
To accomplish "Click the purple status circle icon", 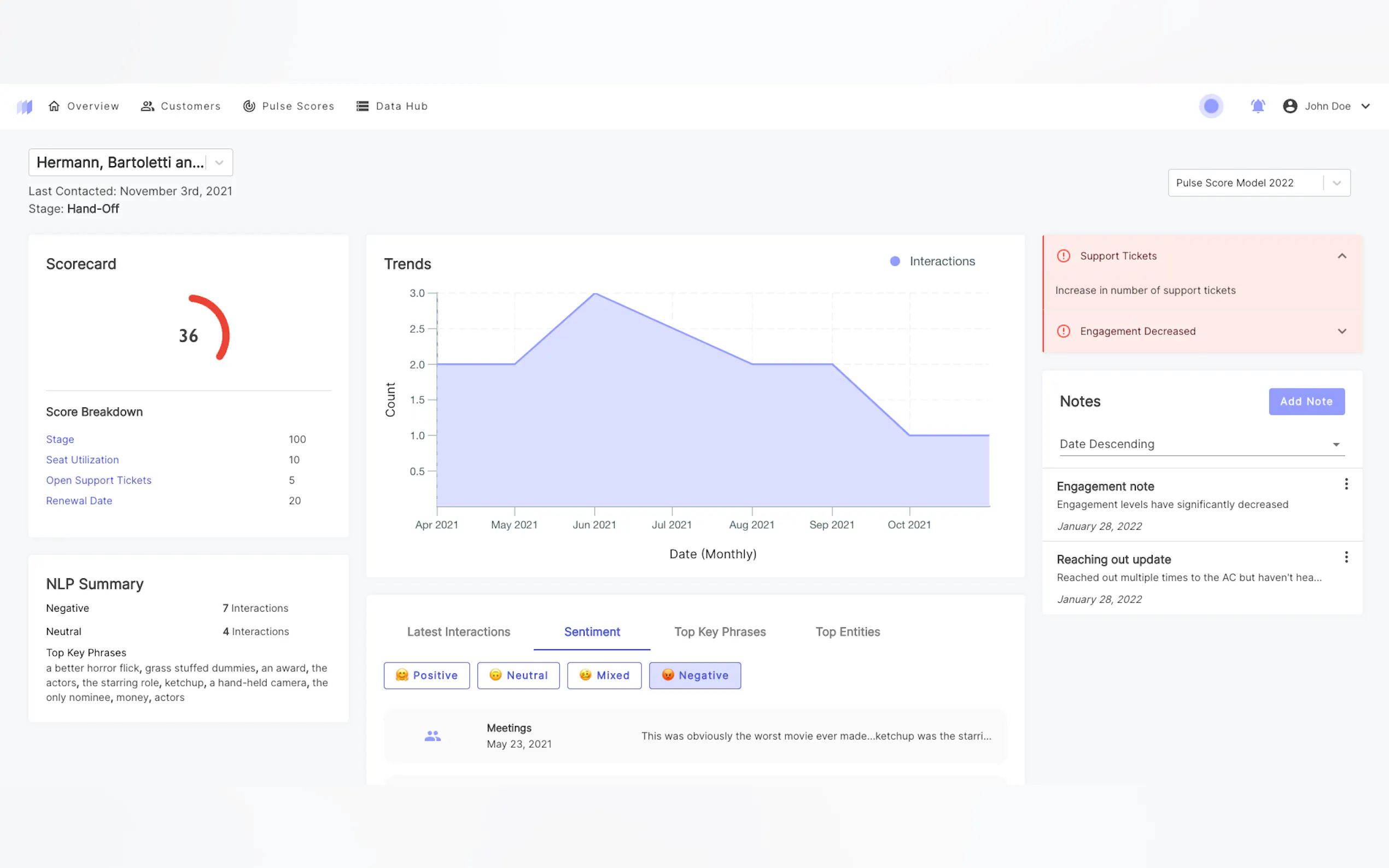I will point(1211,106).
